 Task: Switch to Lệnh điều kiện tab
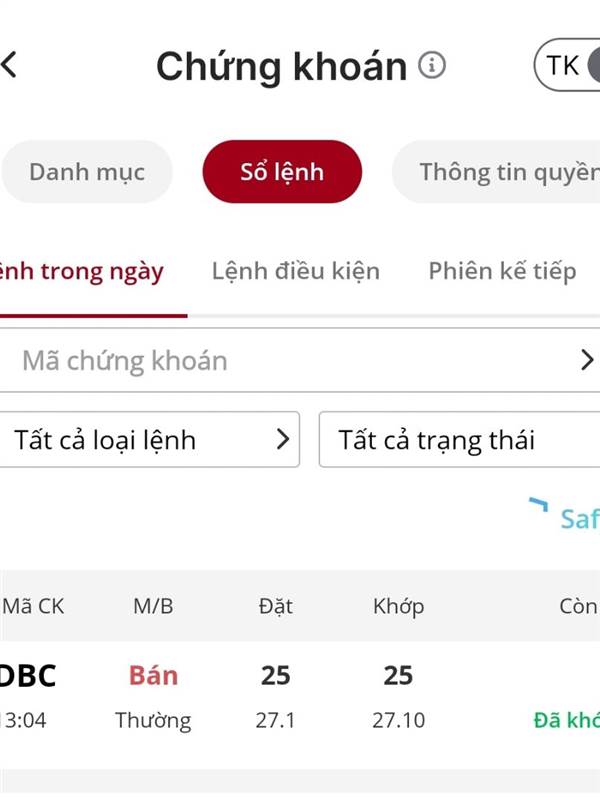pos(296,271)
